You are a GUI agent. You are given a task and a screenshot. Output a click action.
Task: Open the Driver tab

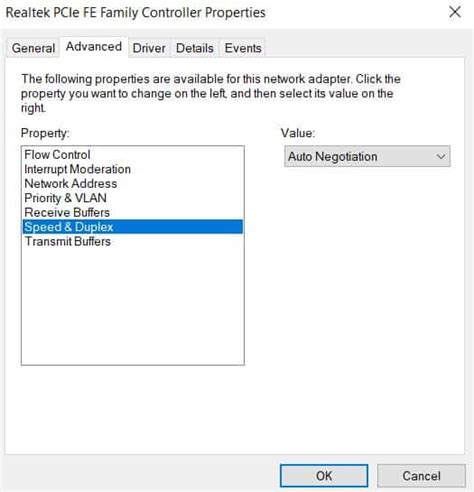click(x=149, y=48)
